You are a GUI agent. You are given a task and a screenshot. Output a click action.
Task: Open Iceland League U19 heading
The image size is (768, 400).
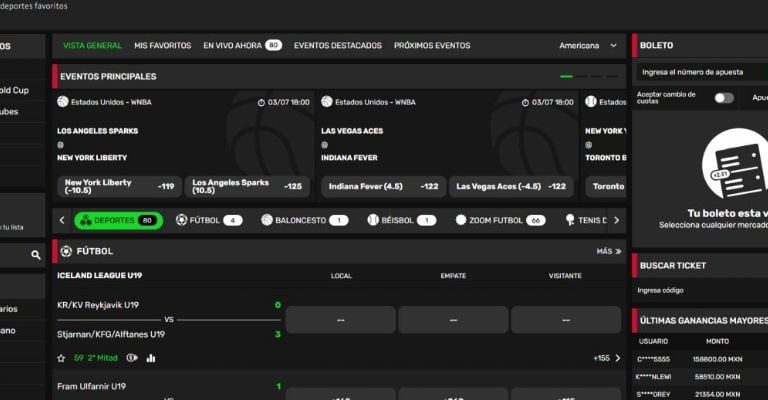click(x=99, y=276)
